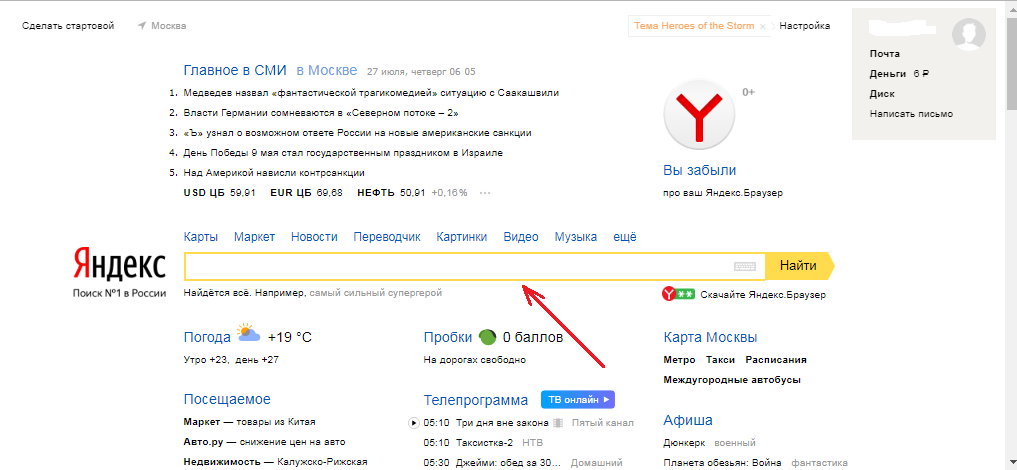
Task: Open the Почта mail link
Action: (885, 54)
